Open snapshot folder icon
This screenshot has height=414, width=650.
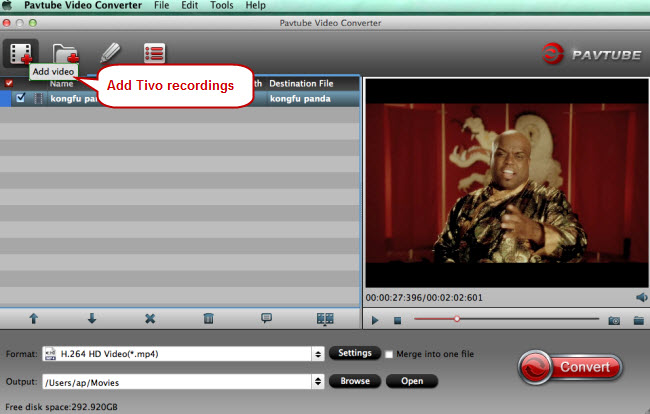click(639, 320)
